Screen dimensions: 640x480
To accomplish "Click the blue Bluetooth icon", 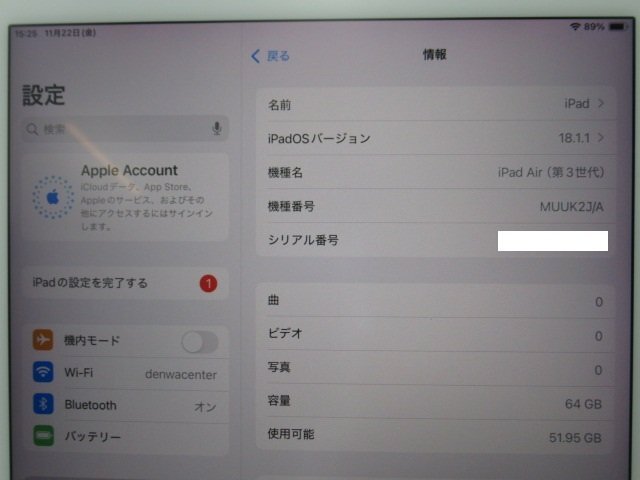I will point(43,404).
